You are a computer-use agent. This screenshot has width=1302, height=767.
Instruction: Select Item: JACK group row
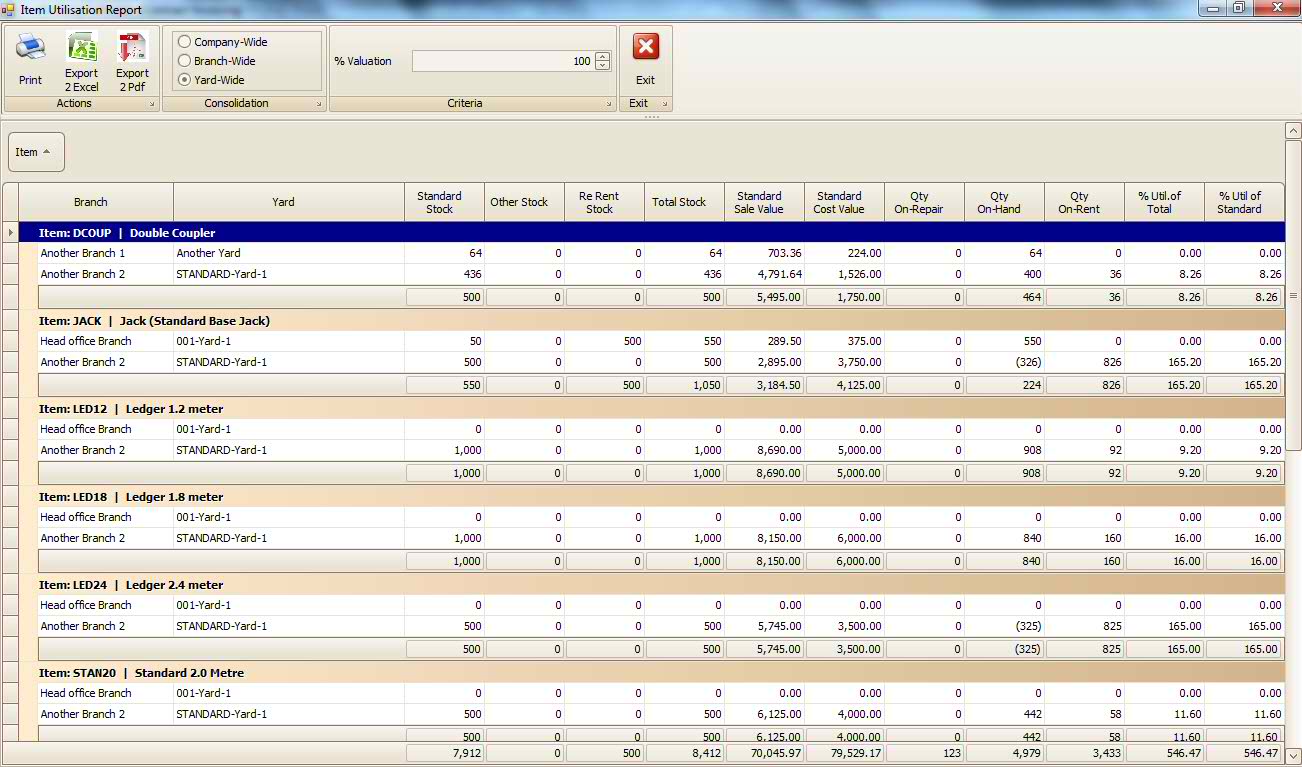(651, 321)
